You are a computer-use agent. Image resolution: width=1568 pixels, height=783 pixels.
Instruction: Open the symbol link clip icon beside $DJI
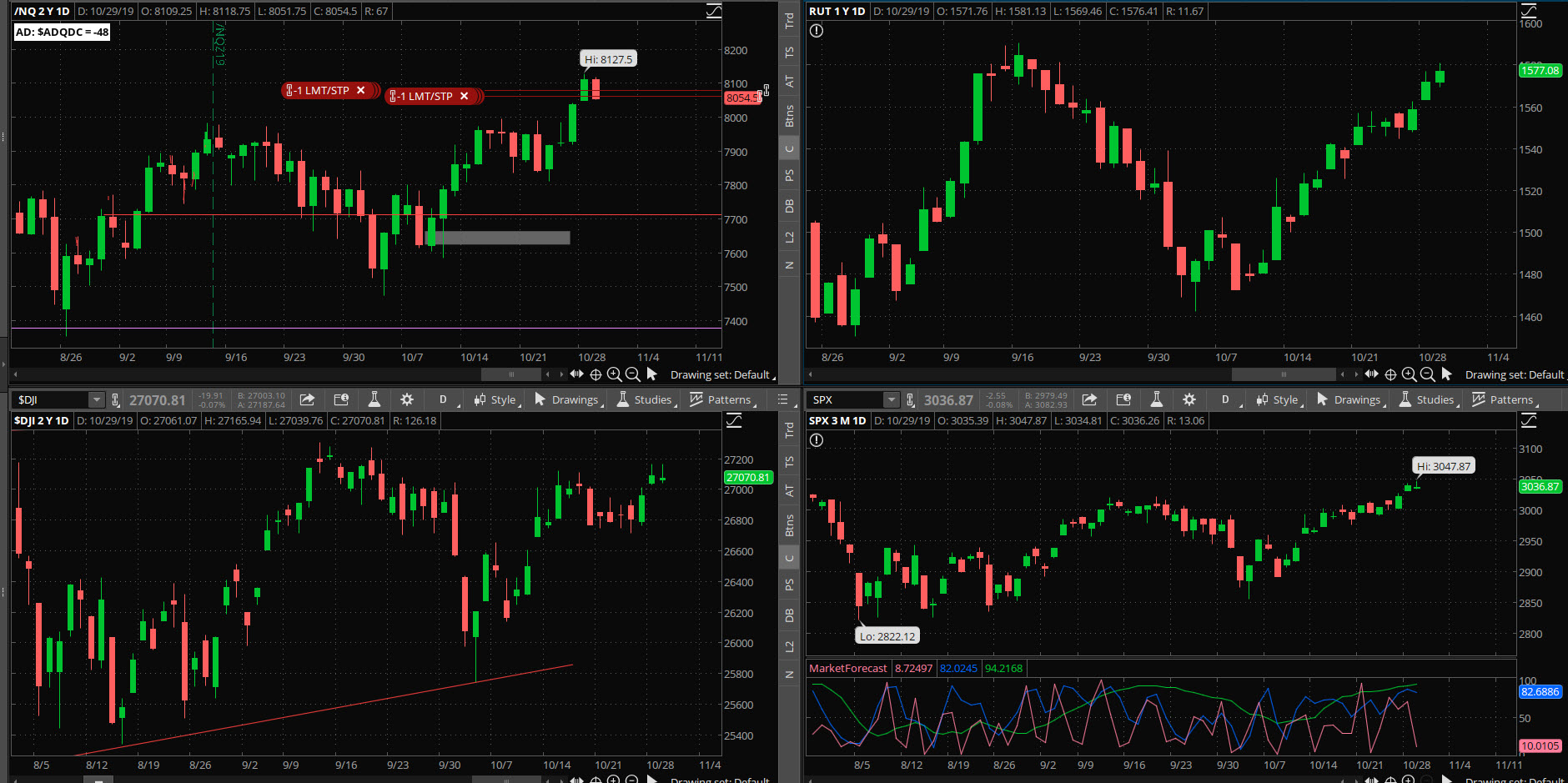[116, 399]
